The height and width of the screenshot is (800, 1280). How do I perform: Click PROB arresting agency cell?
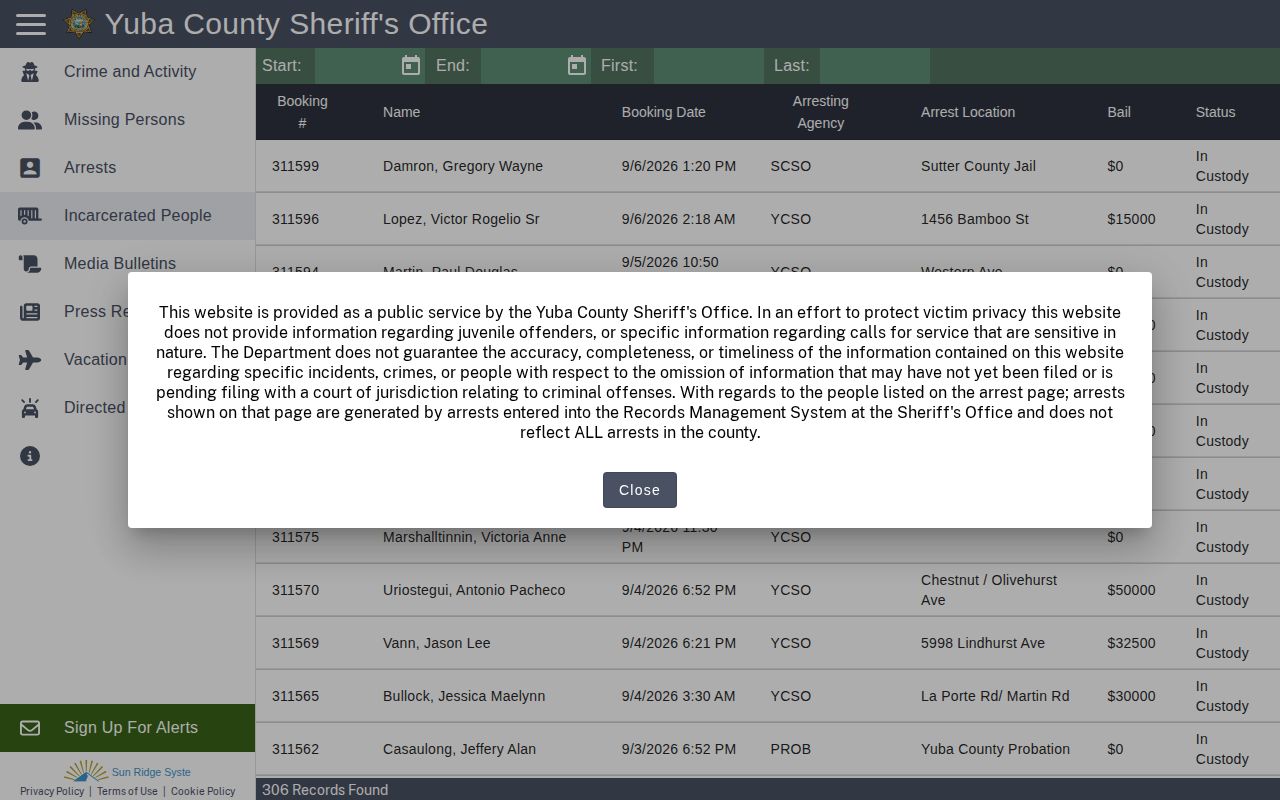point(790,749)
